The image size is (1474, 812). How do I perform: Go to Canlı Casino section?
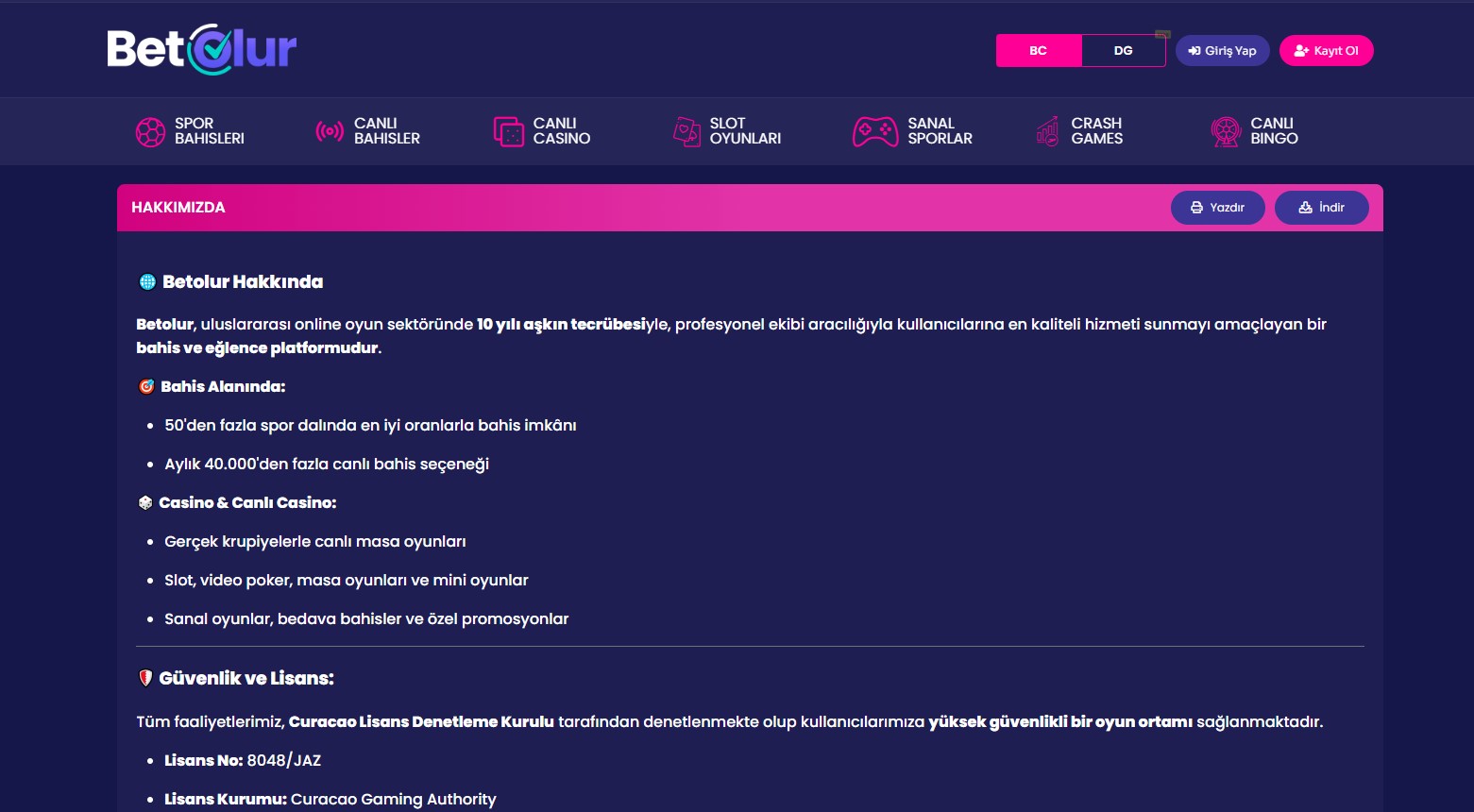542,131
